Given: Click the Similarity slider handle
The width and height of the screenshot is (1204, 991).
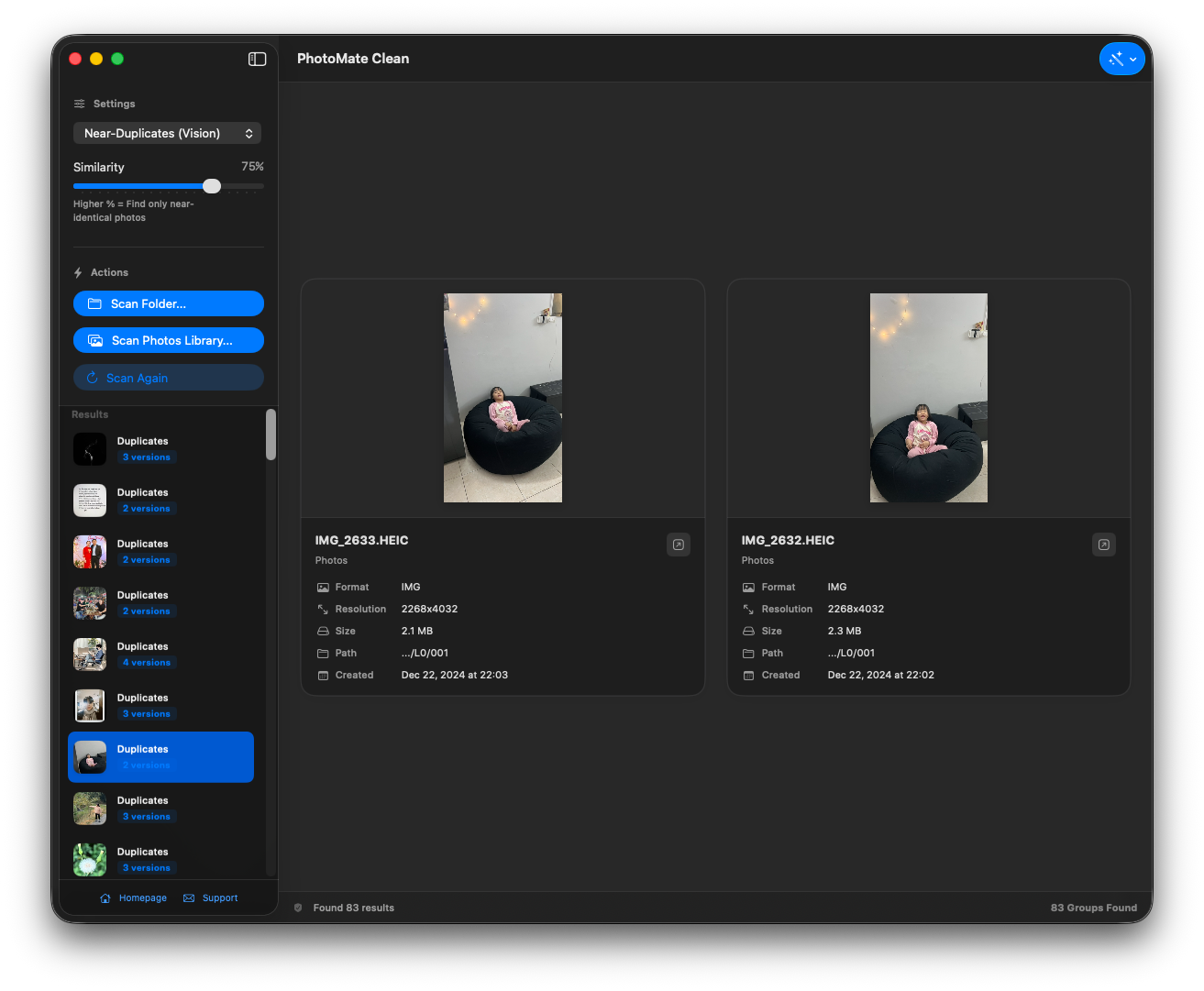Looking at the screenshot, I should pos(212,185).
